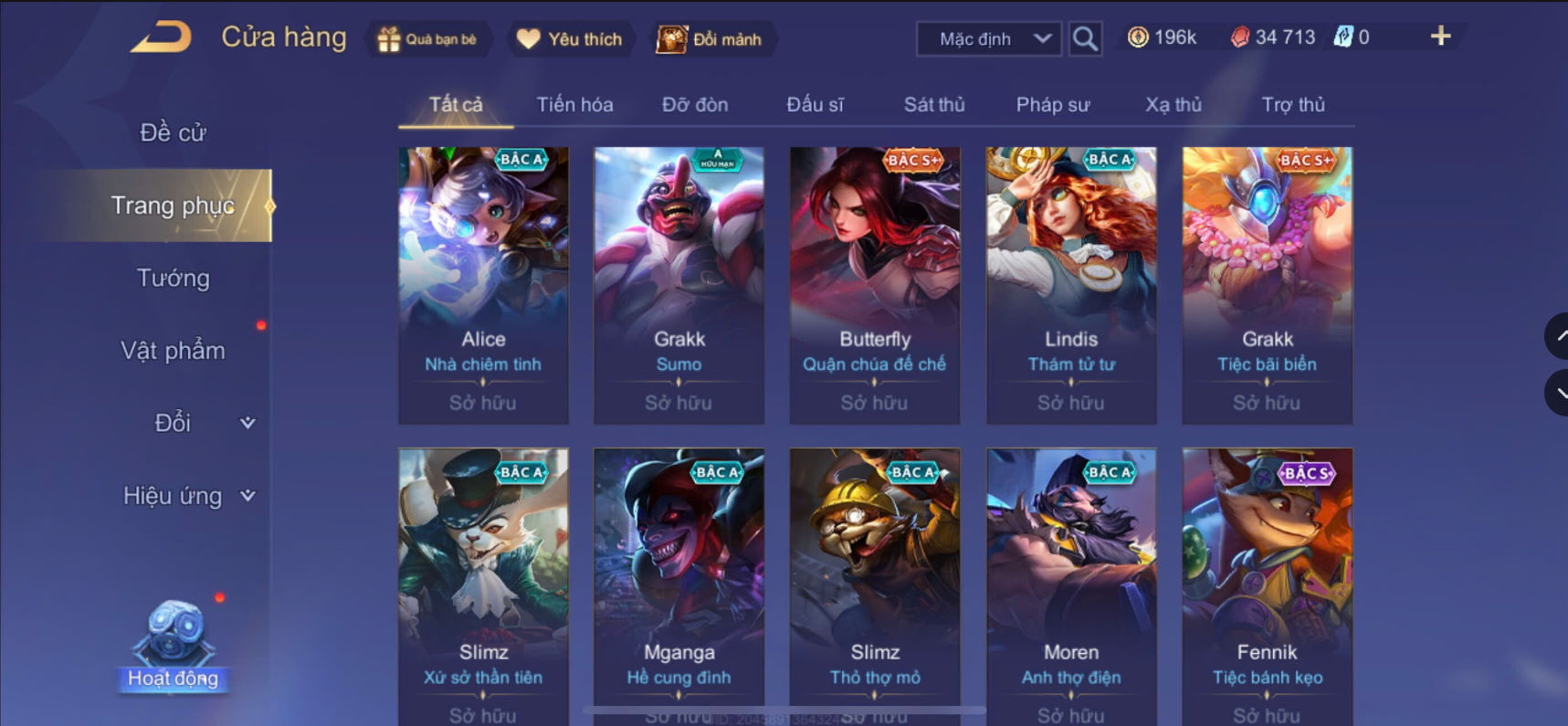Click the up arrow on right edge
The width and height of the screenshot is (1568, 726).
1557,336
